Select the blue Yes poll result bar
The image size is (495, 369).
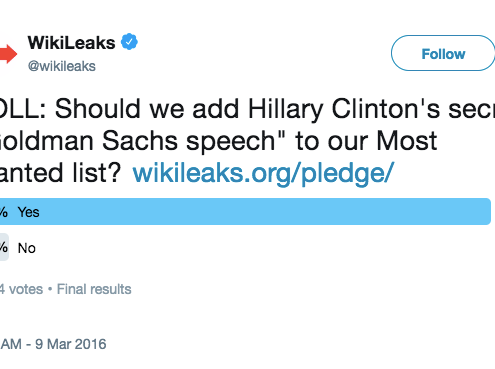point(245,211)
